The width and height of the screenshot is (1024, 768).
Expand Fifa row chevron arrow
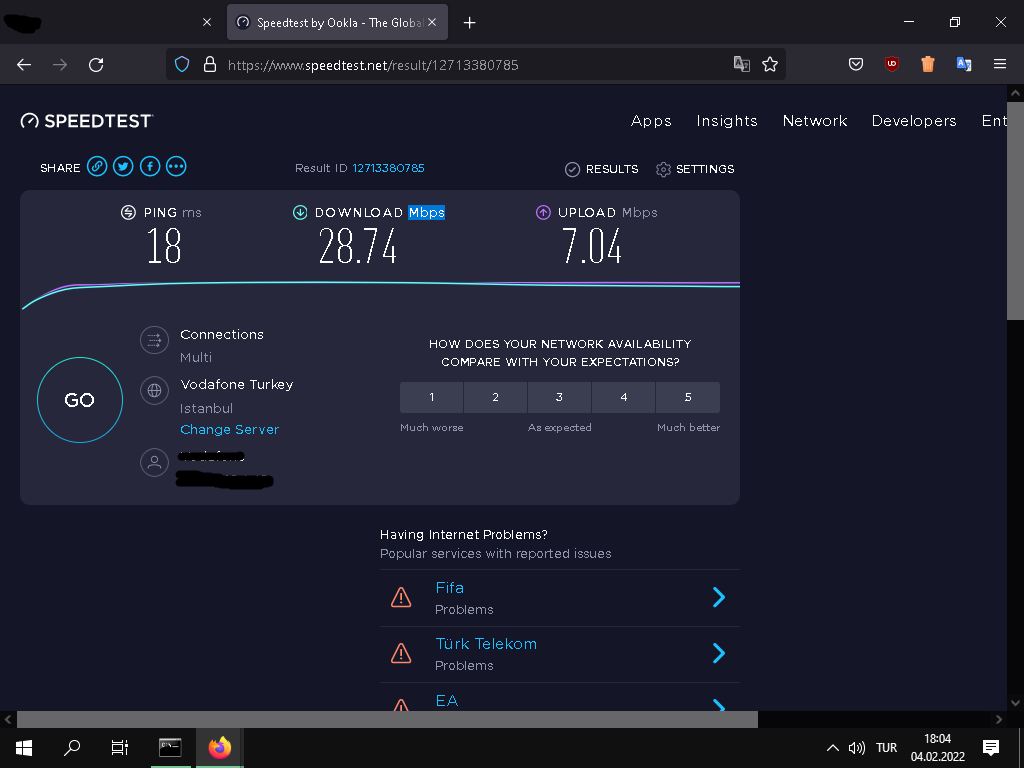718,597
